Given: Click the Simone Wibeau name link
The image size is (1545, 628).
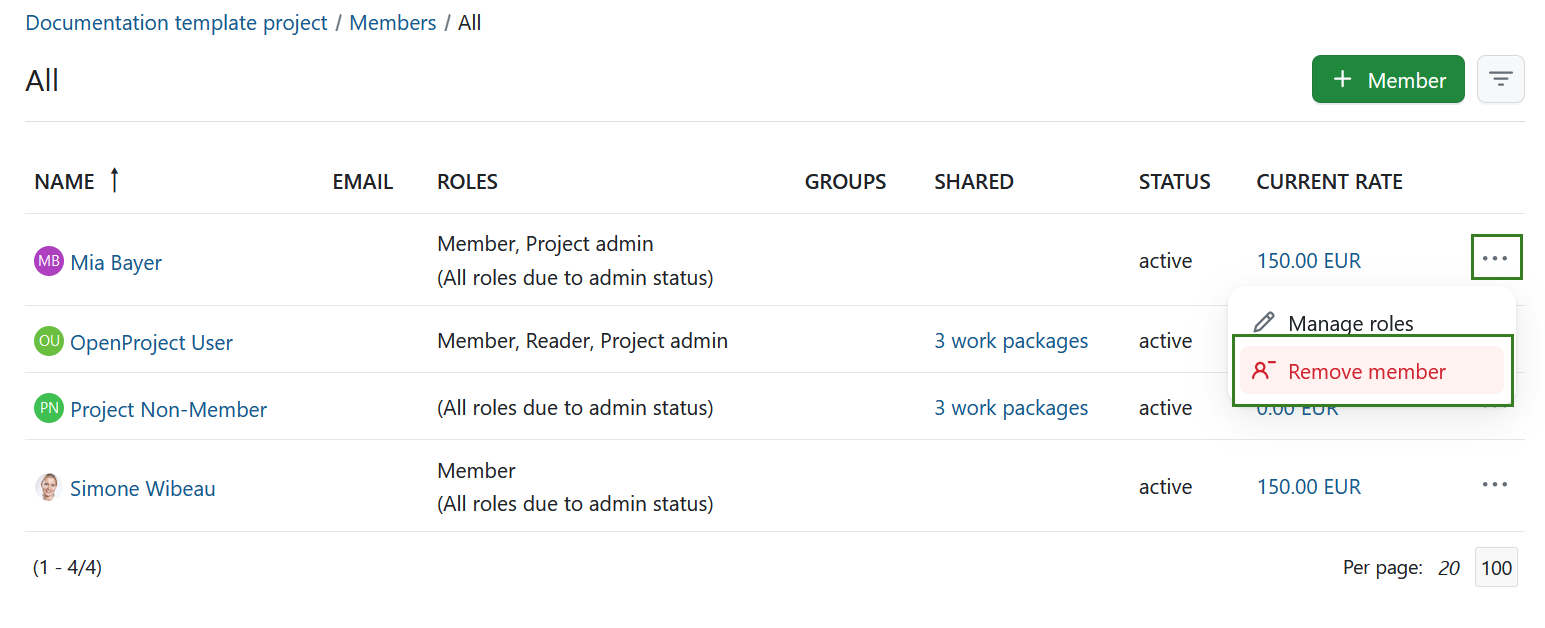Looking at the screenshot, I should click(142, 488).
